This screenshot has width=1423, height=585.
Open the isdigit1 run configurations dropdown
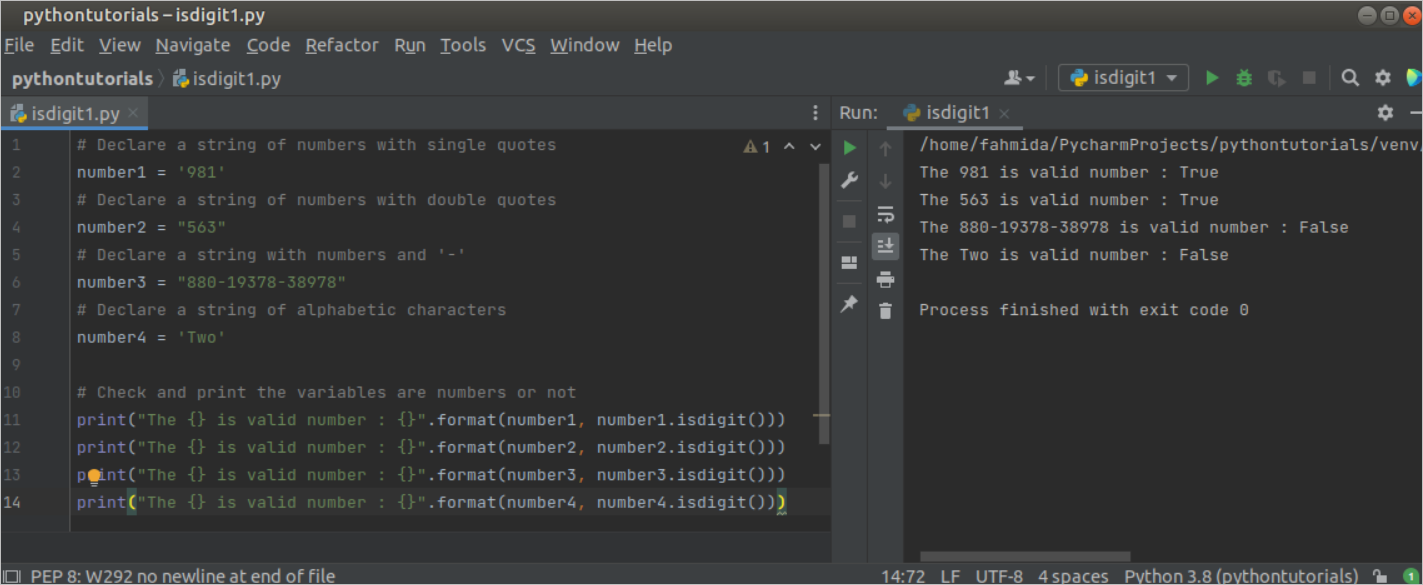pyautogui.click(x=1122, y=76)
